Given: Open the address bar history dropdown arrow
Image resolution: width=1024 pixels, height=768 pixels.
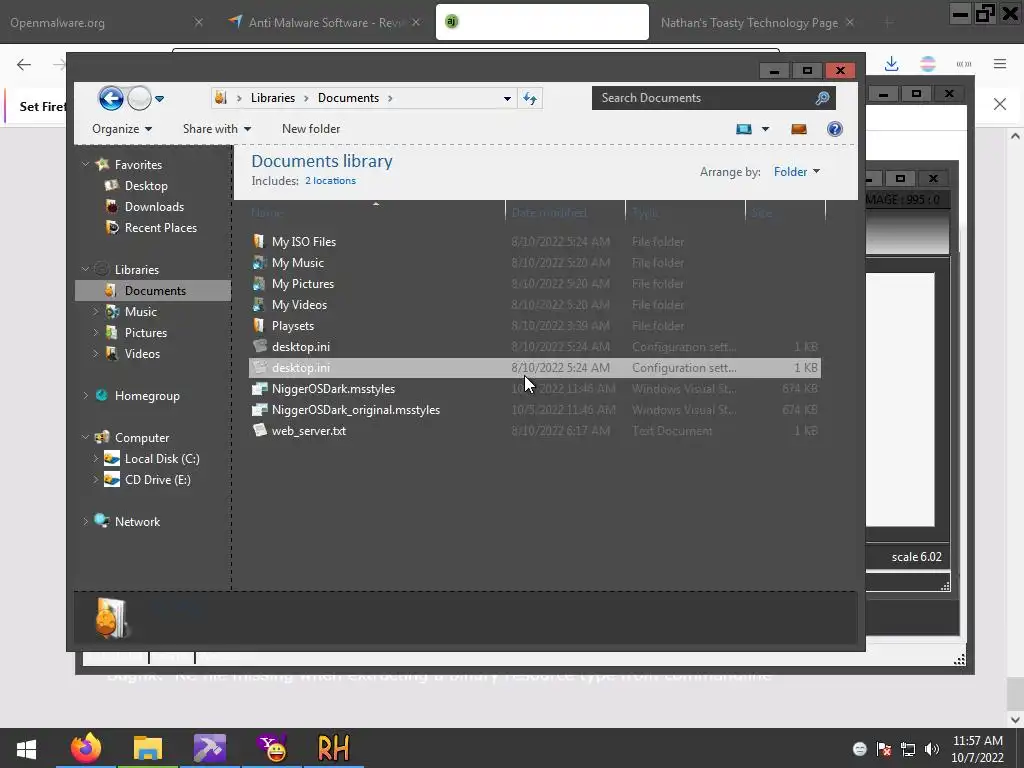Looking at the screenshot, I should (x=507, y=99).
